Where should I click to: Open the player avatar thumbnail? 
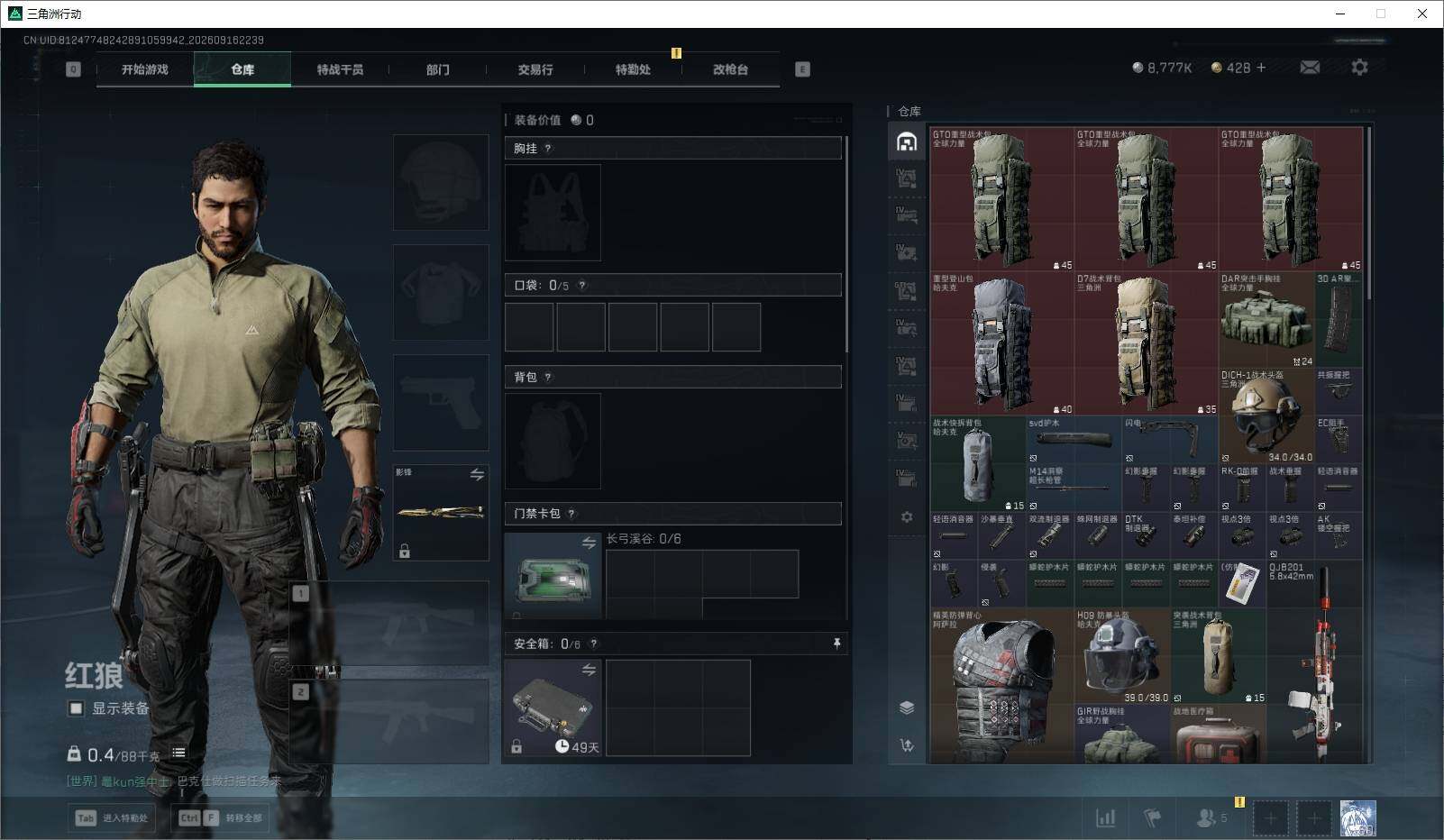1357,818
